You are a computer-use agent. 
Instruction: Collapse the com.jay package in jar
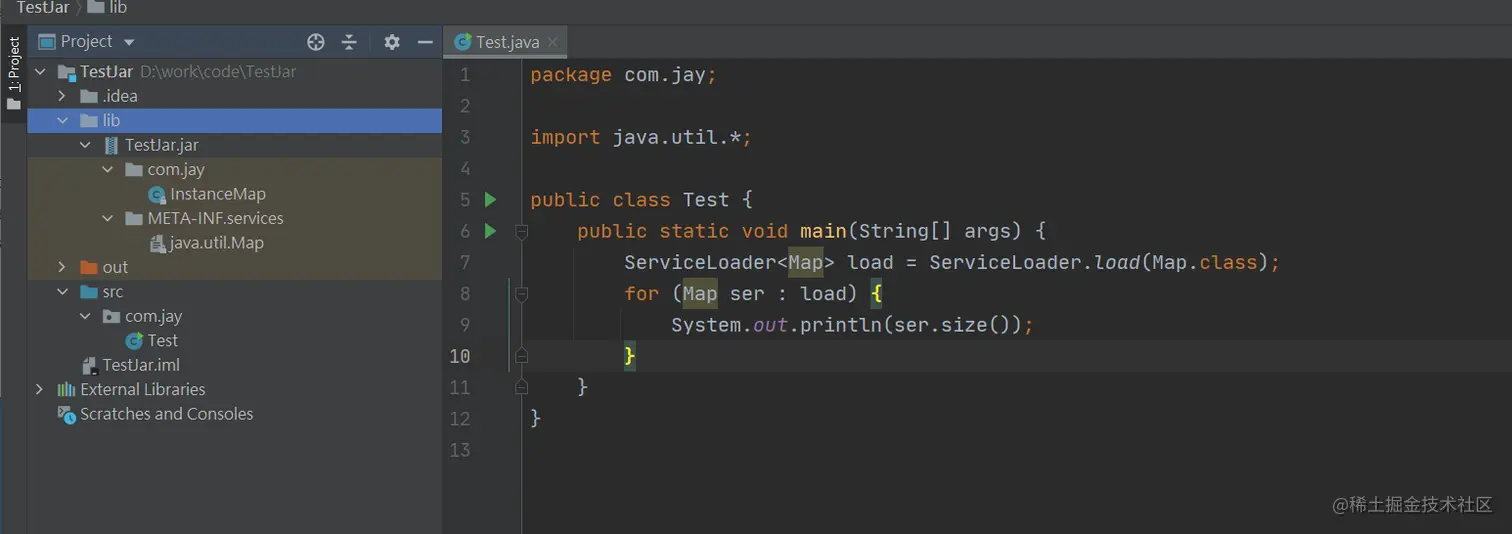pyautogui.click(x=108, y=170)
